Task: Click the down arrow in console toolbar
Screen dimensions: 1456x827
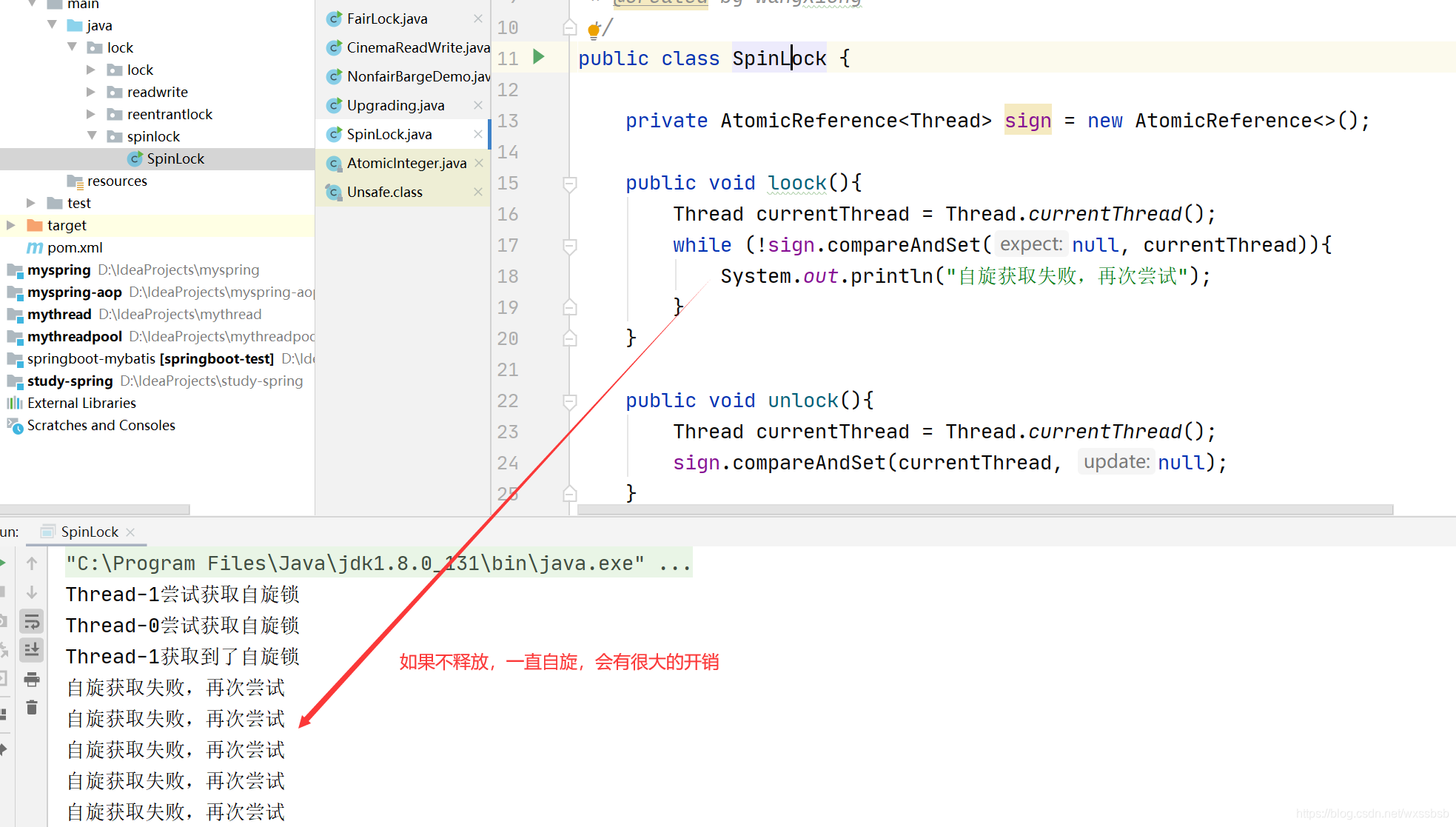Action: point(32,592)
